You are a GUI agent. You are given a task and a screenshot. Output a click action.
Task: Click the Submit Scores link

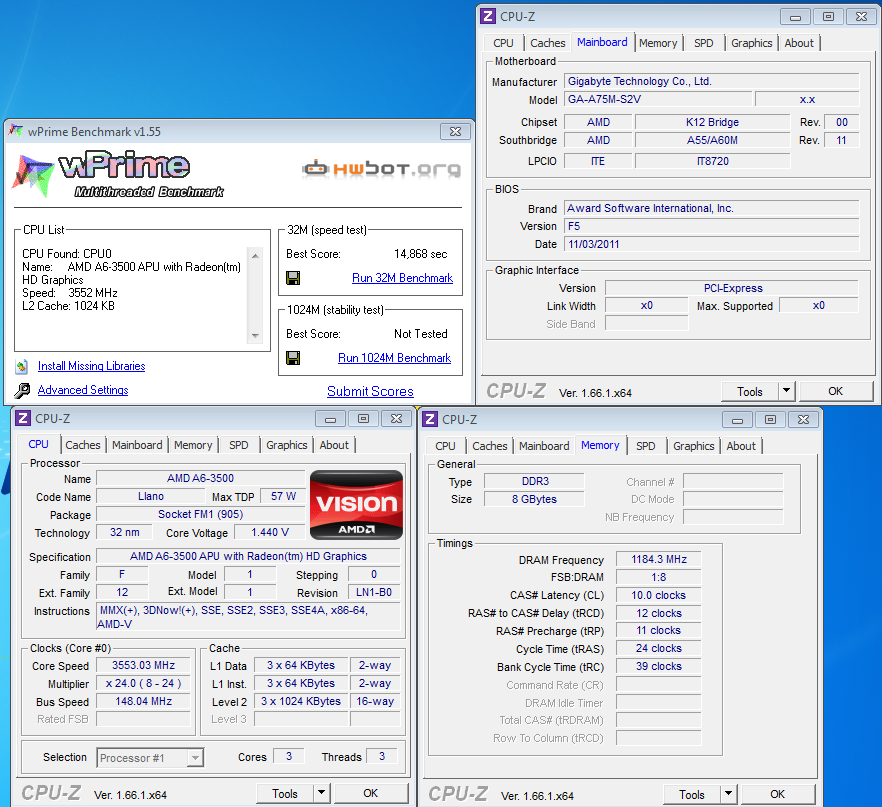click(x=370, y=391)
